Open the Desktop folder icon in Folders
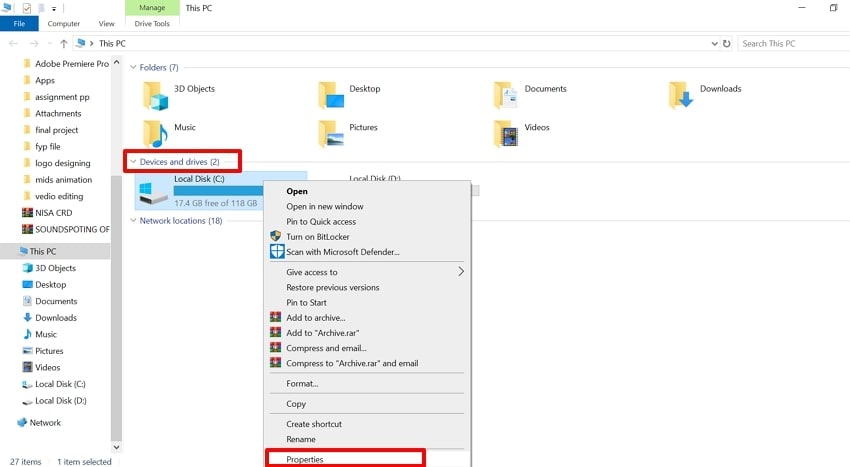The image size is (850, 467). pyautogui.click(x=331, y=95)
